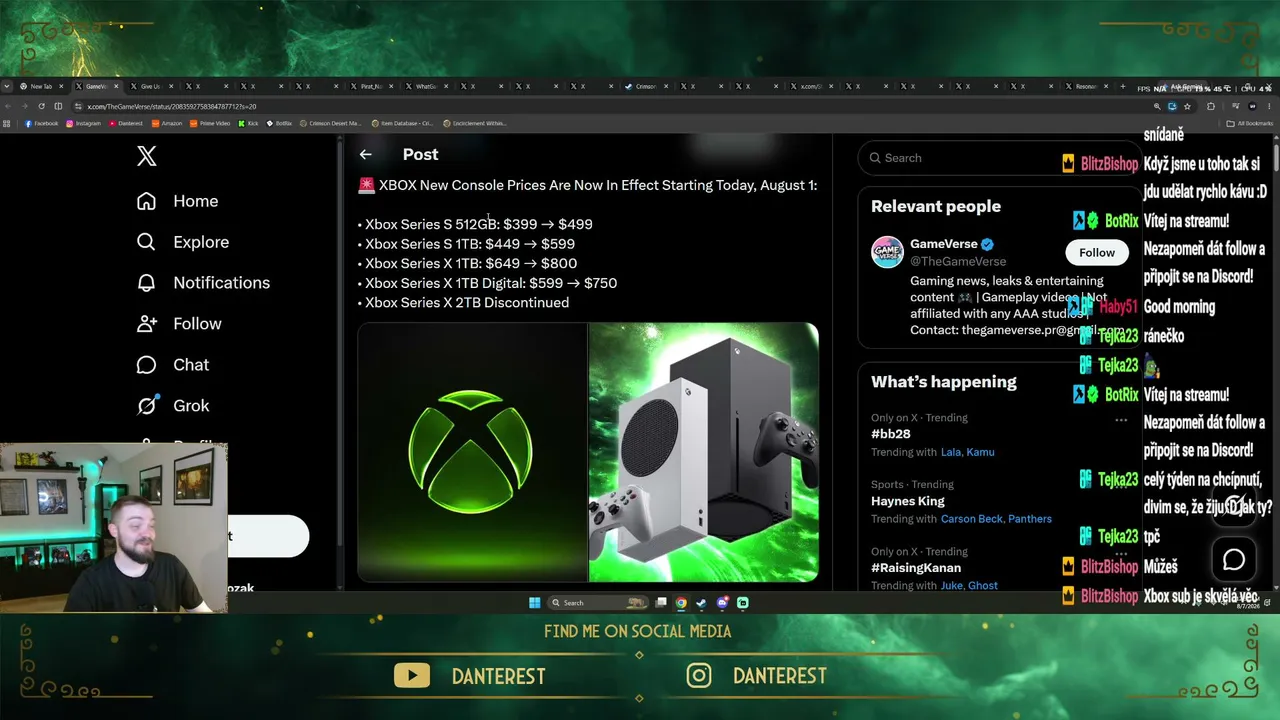The width and height of the screenshot is (1280, 720).
Task: Close the New Tab tab
Action: (x=62, y=87)
